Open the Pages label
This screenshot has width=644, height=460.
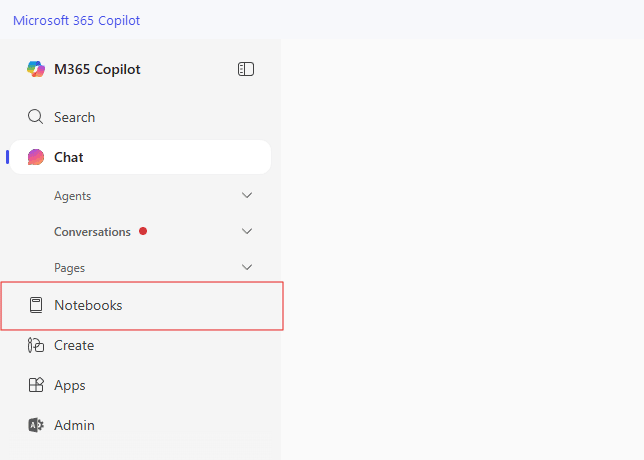tap(69, 268)
